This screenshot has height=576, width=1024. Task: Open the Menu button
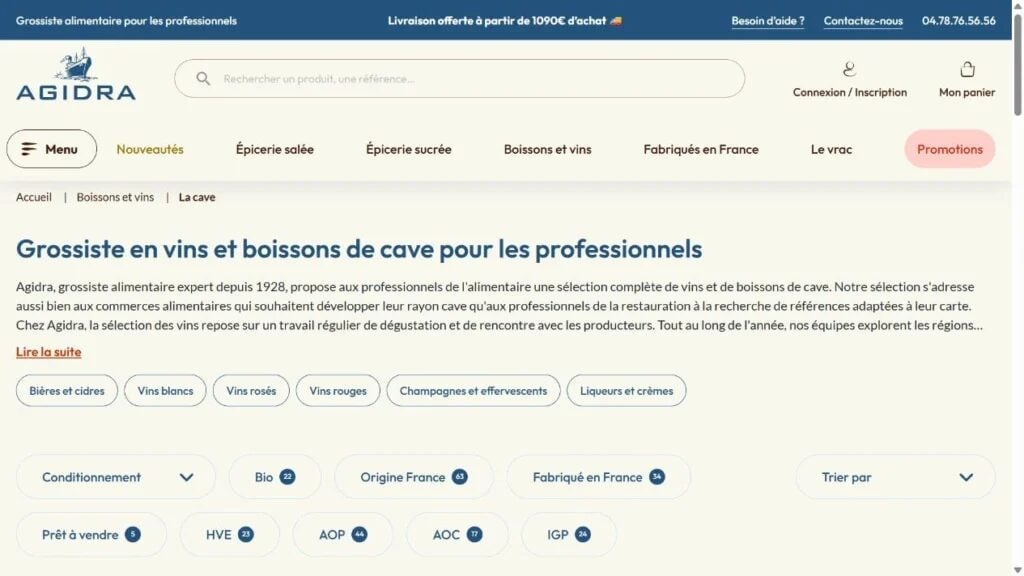pos(52,149)
